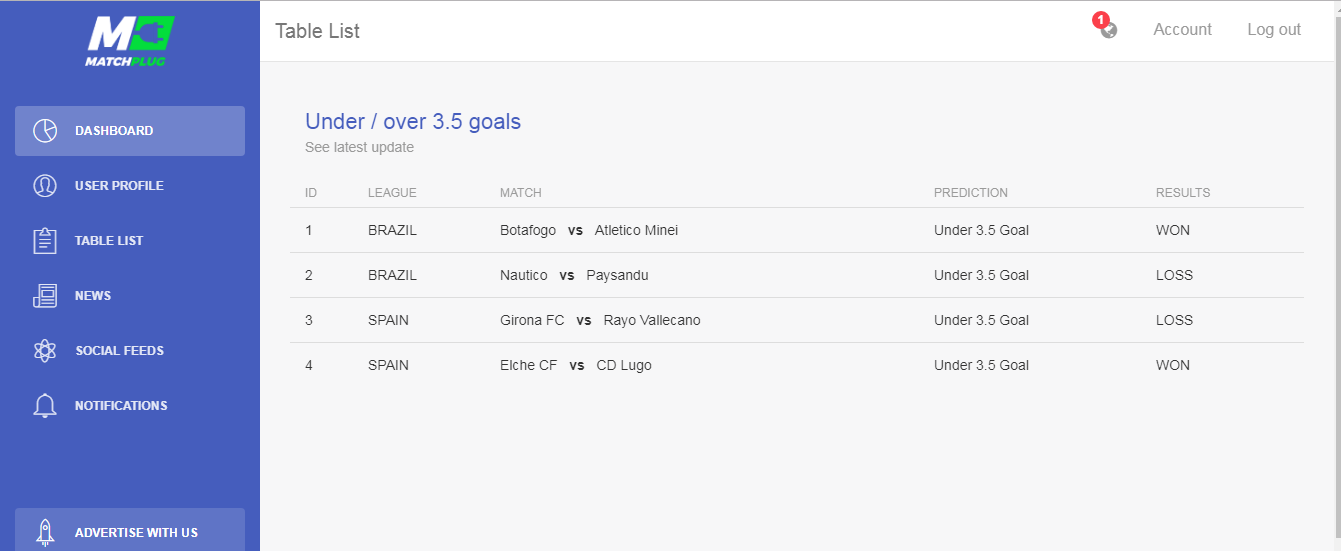This screenshot has width=1341, height=551.
Task: Click the Advertise With Us rocket icon
Action: tap(45, 532)
